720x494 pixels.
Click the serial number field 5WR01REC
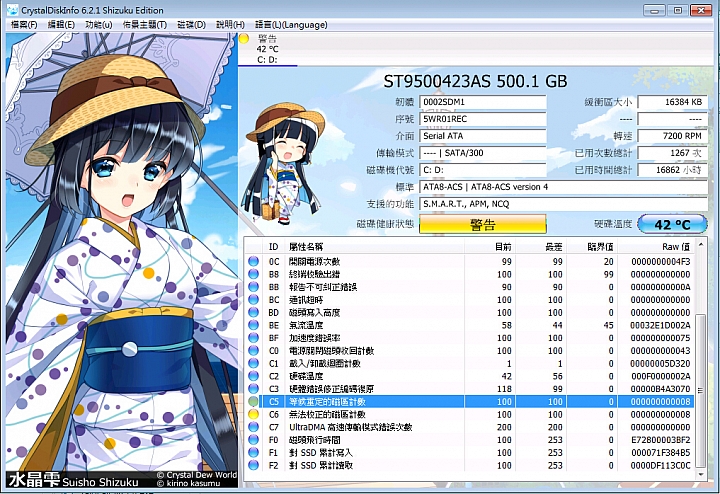483,119
